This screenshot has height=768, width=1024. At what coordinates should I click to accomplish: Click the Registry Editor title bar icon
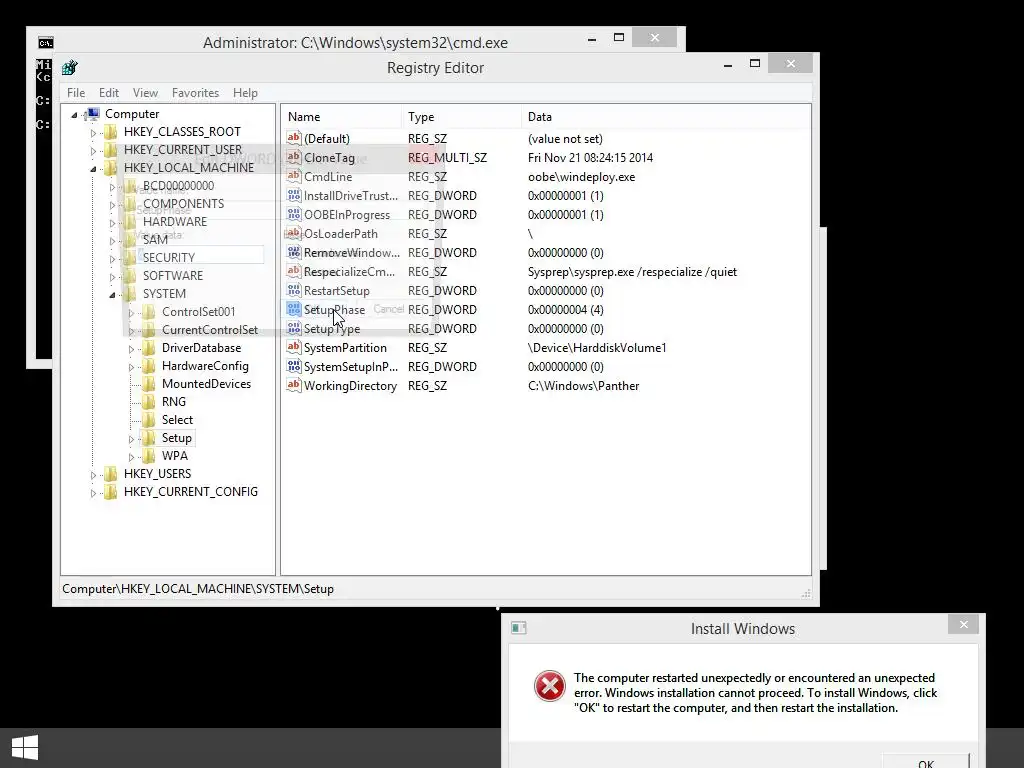click(x=69, y=67)
